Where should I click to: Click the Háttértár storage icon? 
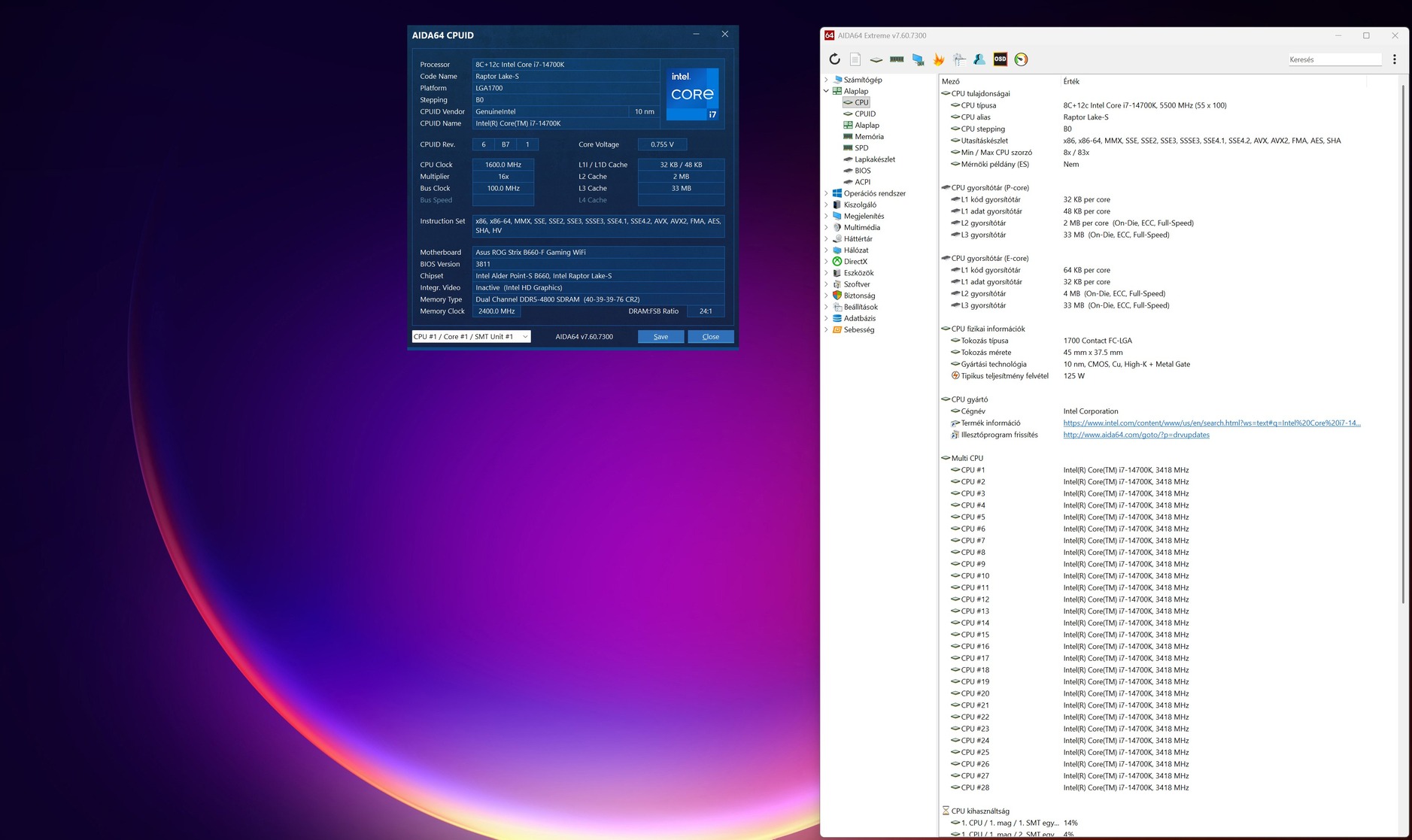(837, 238)
